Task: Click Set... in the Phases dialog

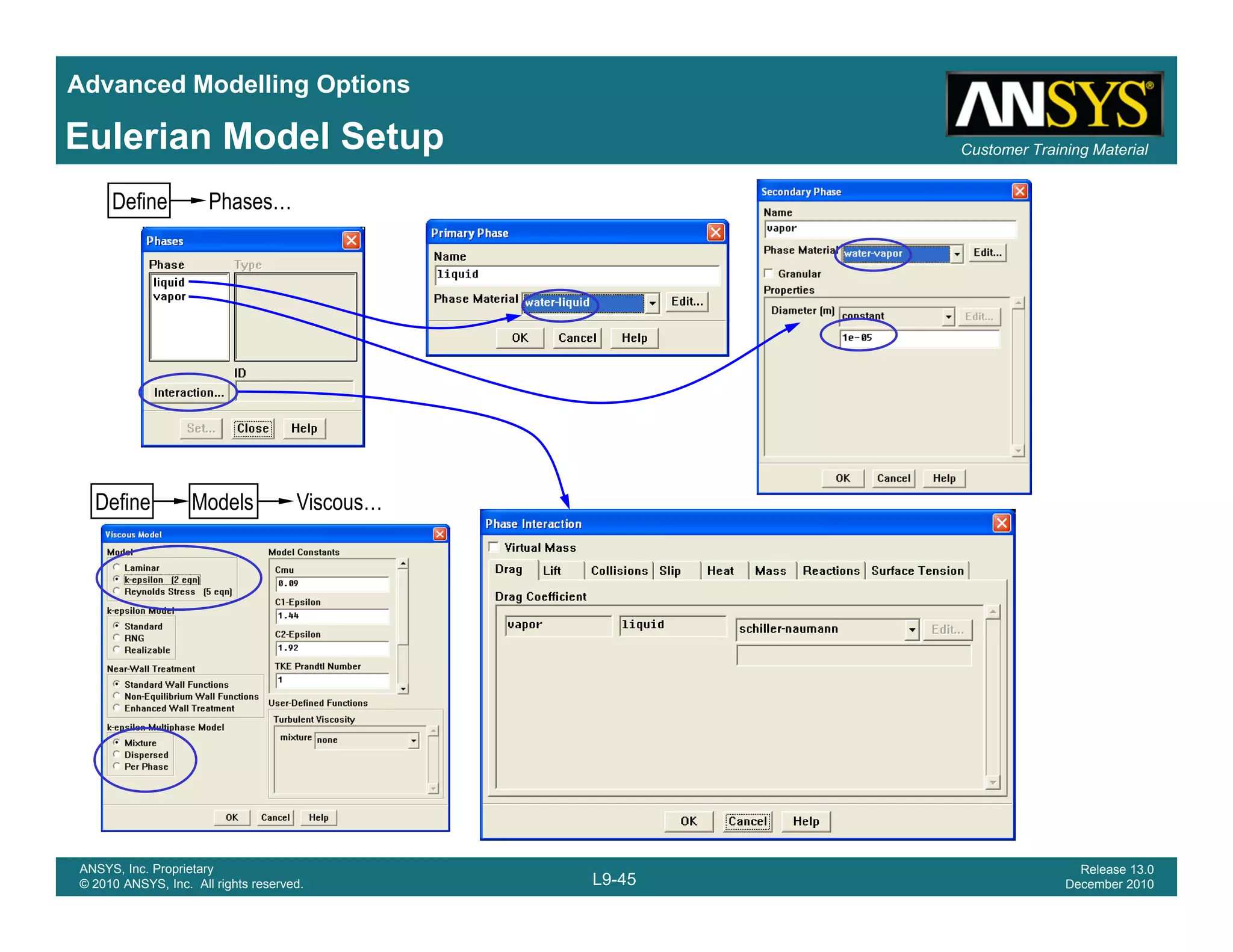Action: [201, 428]
